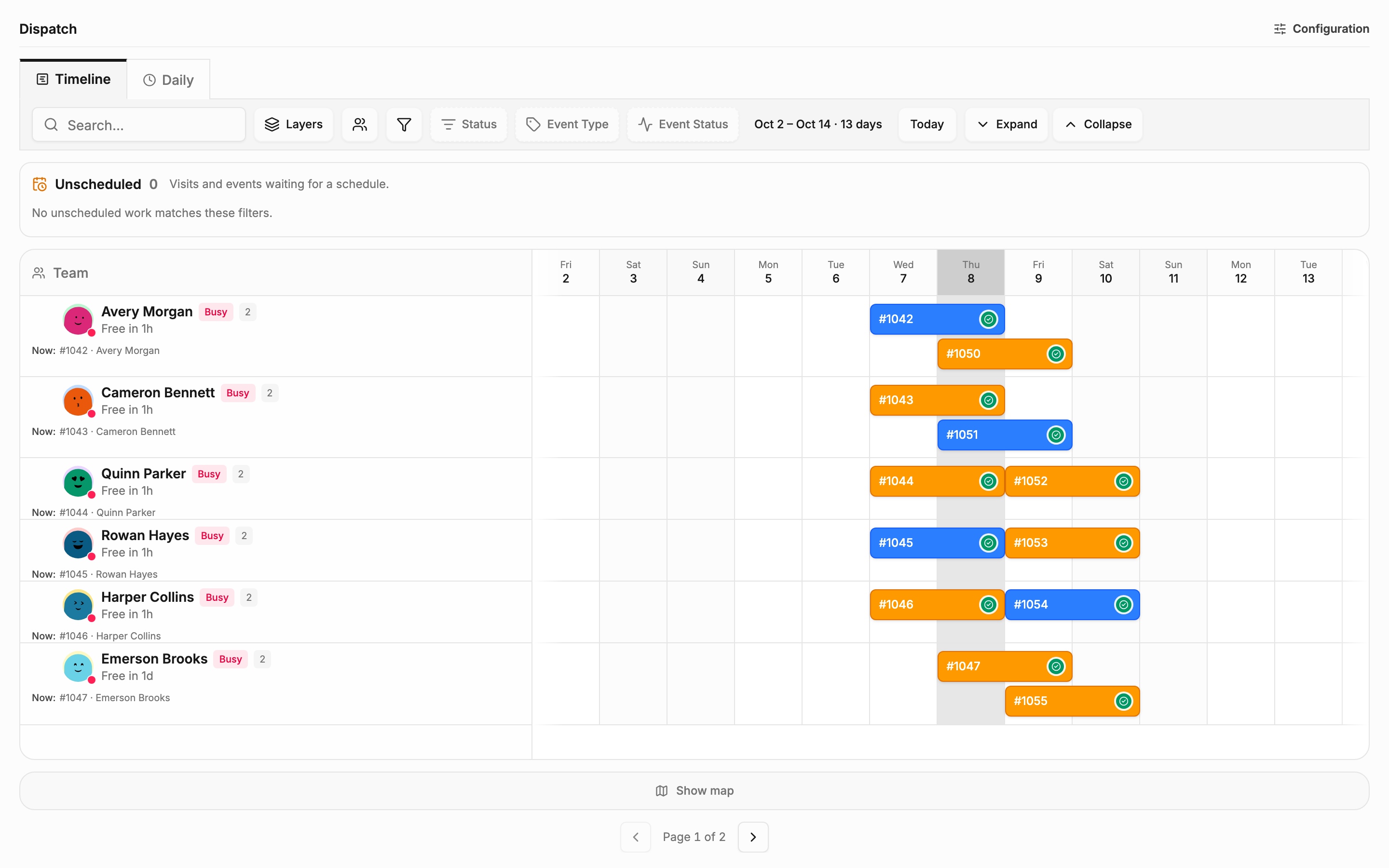Open the team members filter icon

point(359,124)
